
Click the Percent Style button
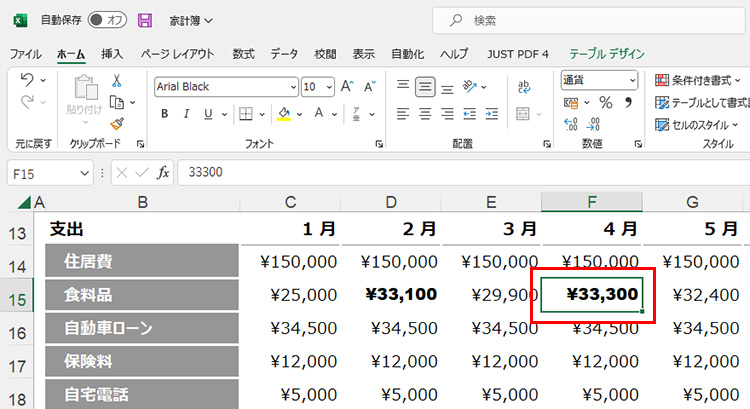coord(604,103)
